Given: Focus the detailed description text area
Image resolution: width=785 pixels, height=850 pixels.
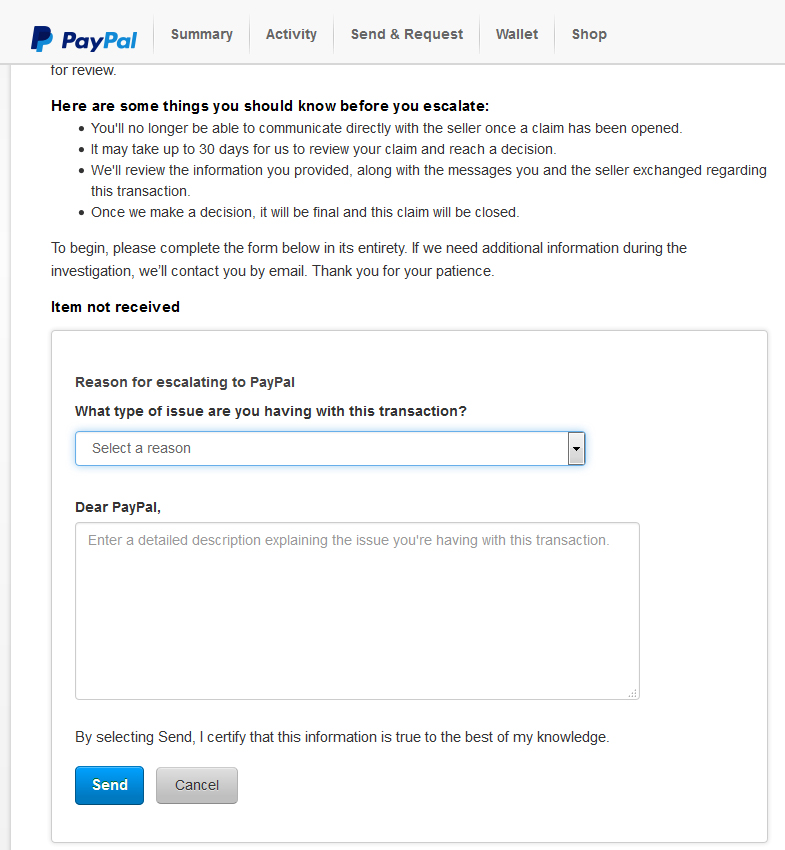Looking at the screenshot, I should tap(357, 610).
